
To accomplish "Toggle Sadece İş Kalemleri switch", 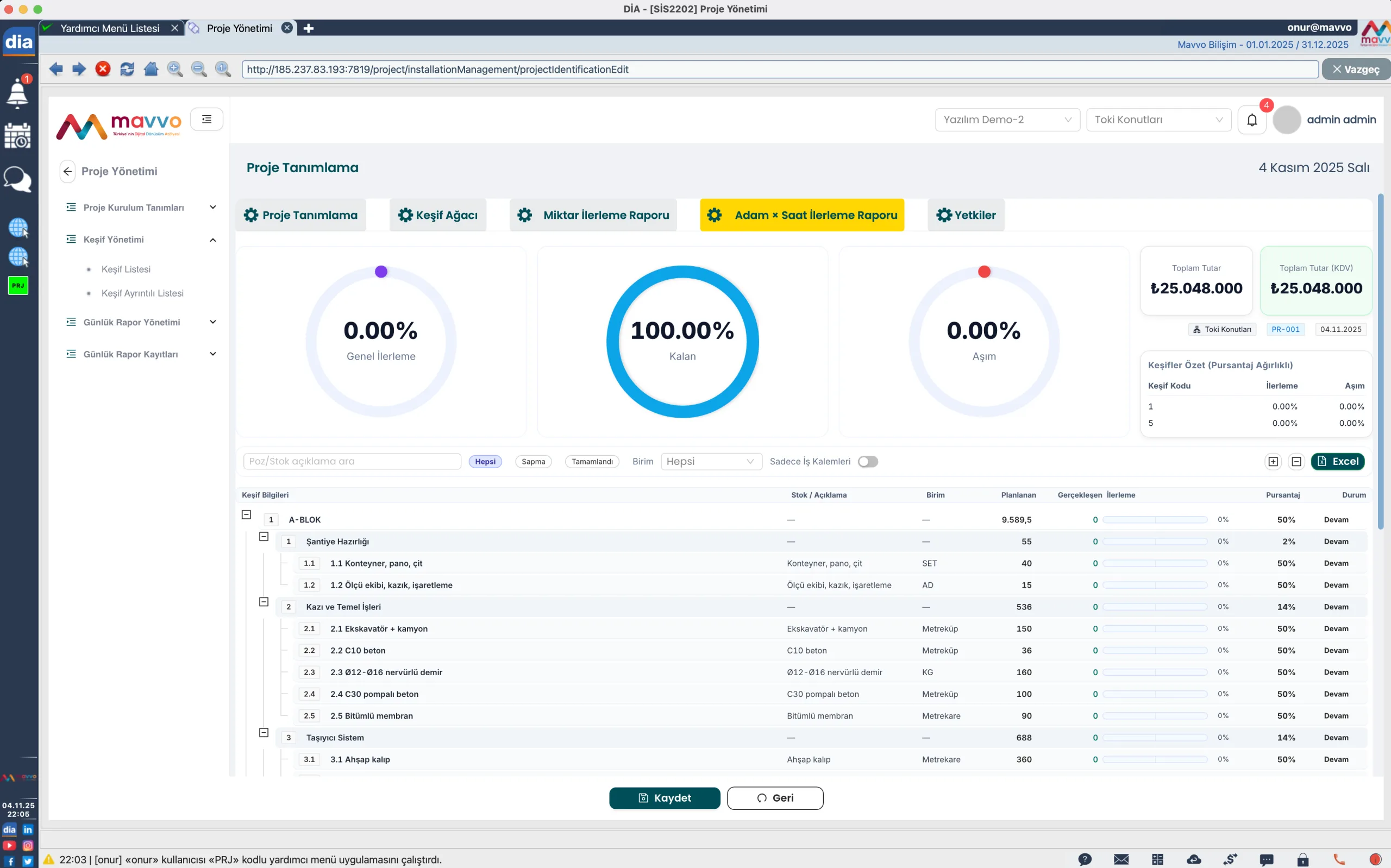I will pos(867,462).
